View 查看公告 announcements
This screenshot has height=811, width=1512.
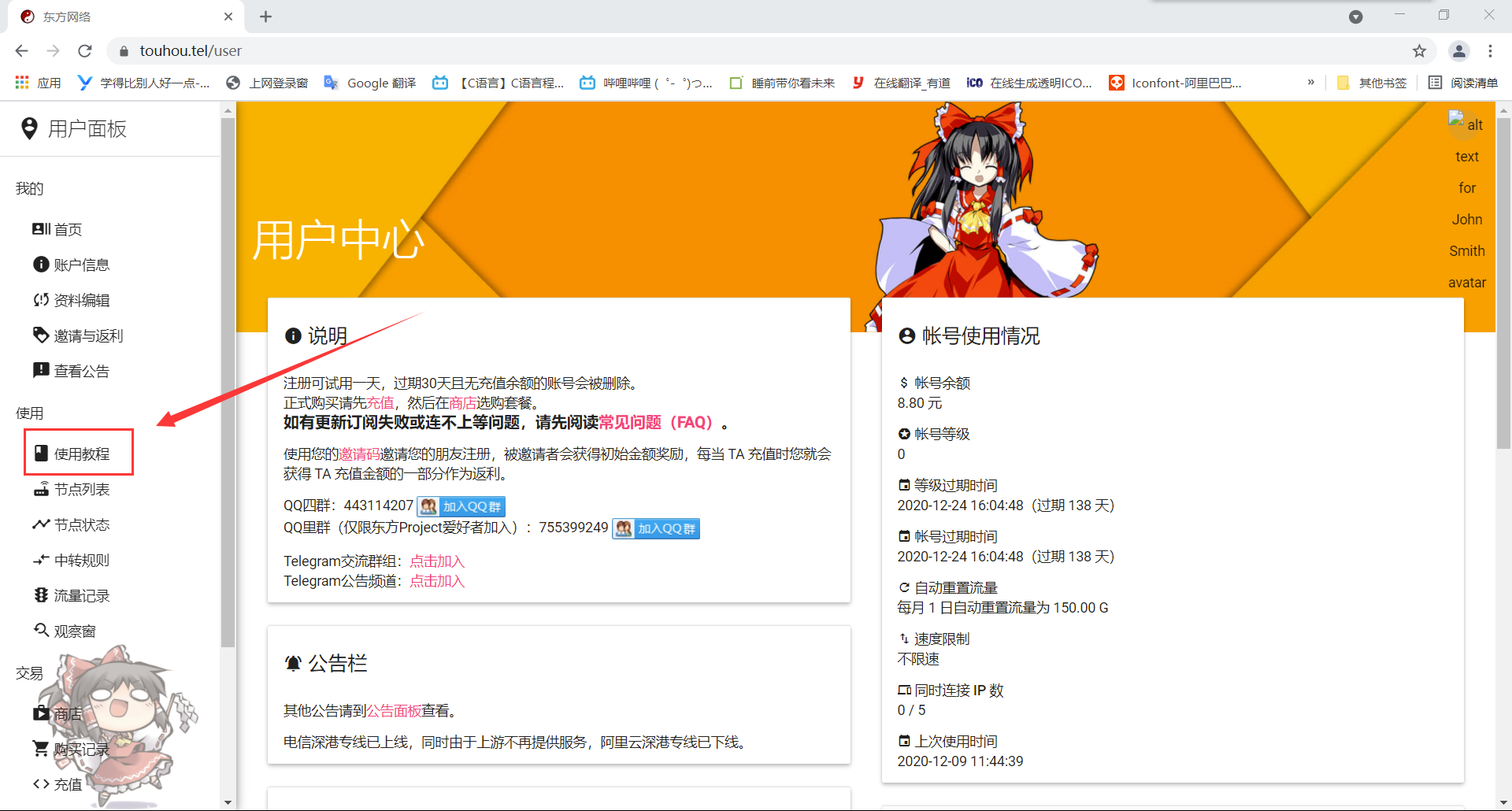(x=82, y=370)
